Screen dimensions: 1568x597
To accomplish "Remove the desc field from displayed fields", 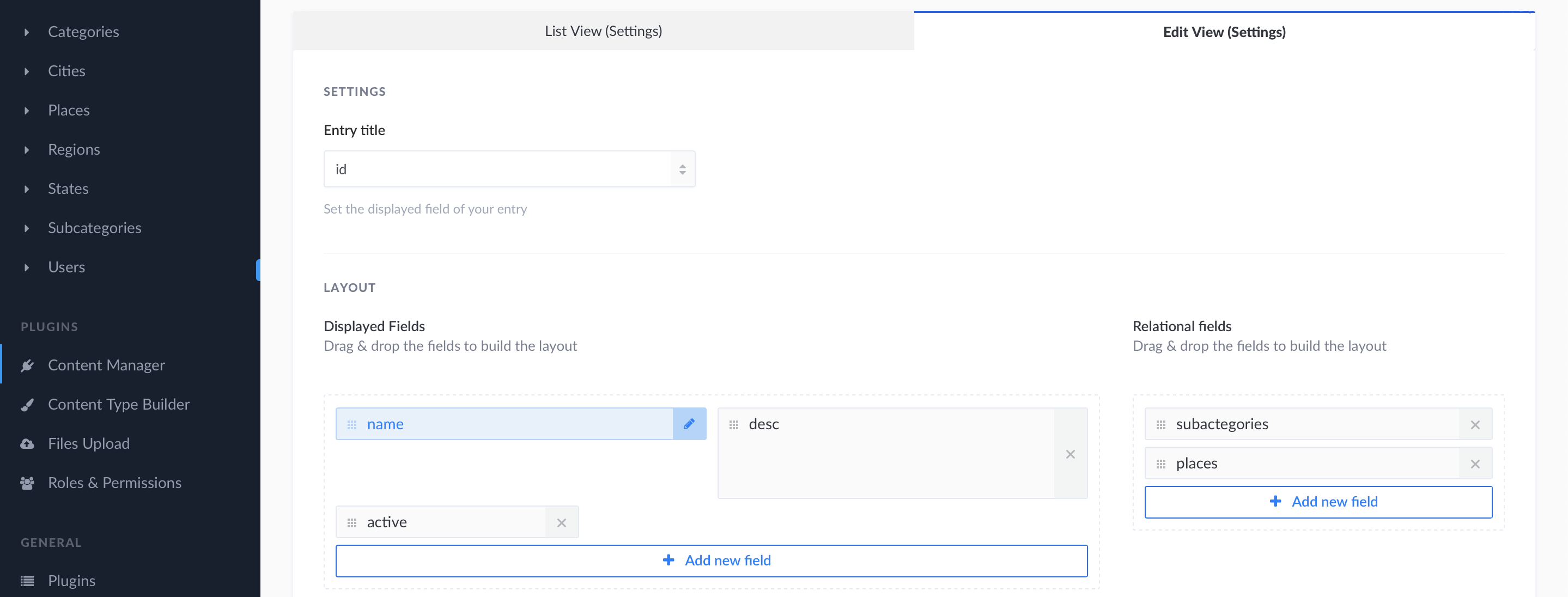I will point(1069,454).
